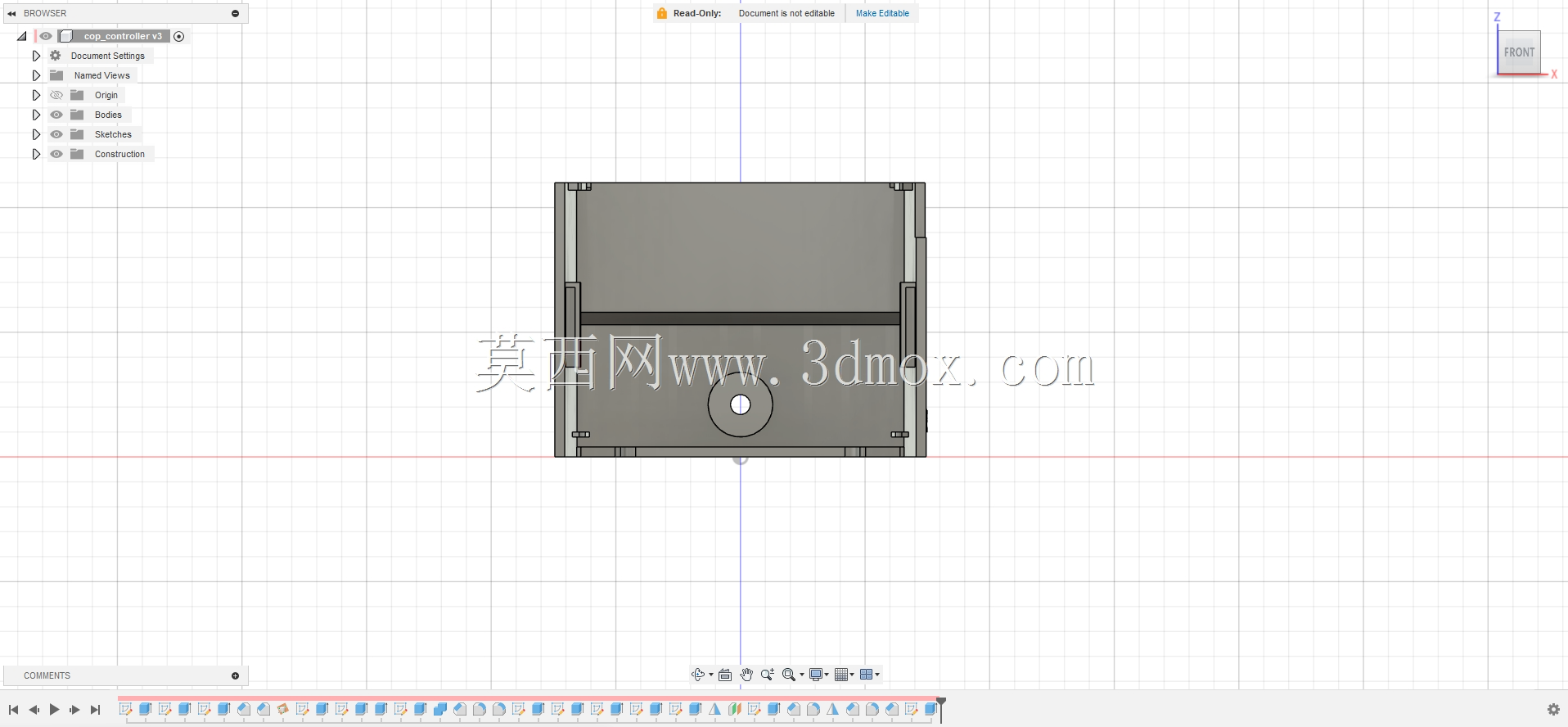The image size is (1568, 727).
Task: Open Display Settings dropdown arrow
Action: (827, 675)
